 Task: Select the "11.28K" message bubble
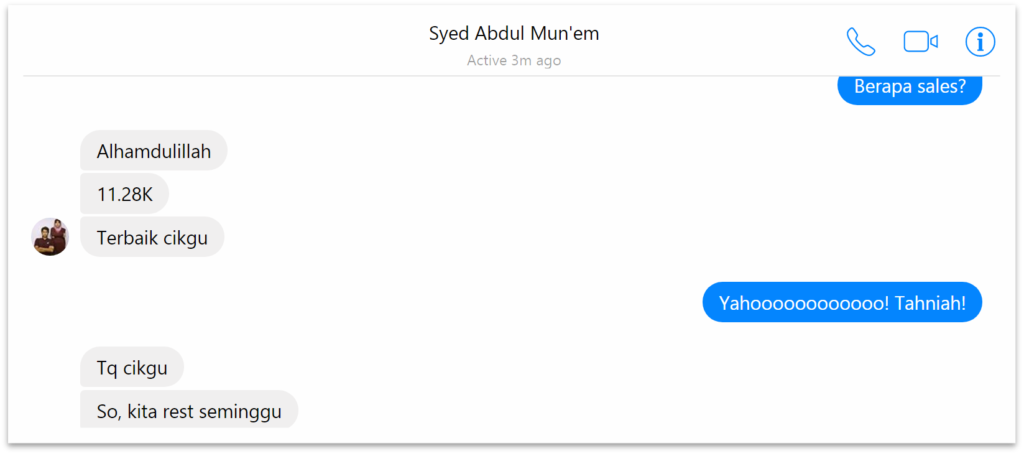click(125, 194)
